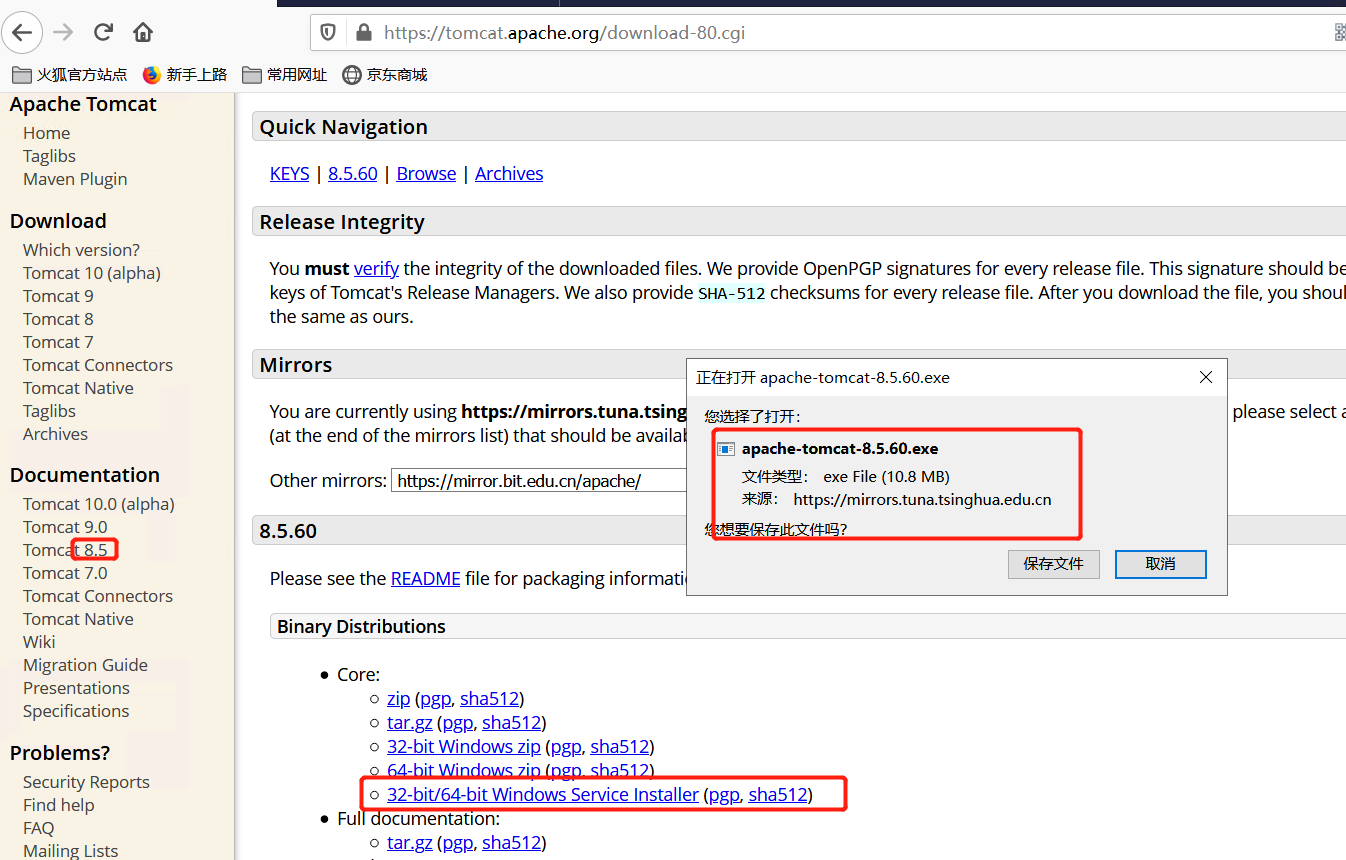This screenshot has height=860, width=1346.
Task: Open the 8.5.60 quick navigation link
Action: pyautogui.click(x=353, y=174)
